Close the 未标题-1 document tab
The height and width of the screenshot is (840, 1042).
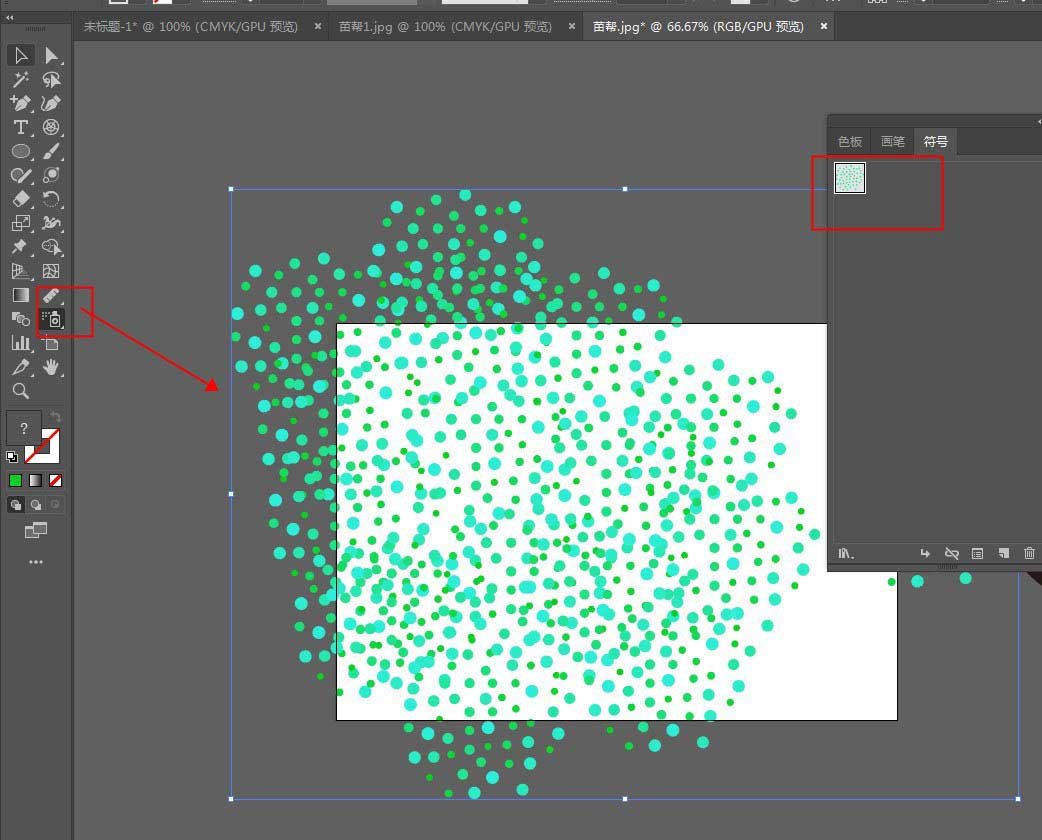pyautogui.click(x=318, y=27)
